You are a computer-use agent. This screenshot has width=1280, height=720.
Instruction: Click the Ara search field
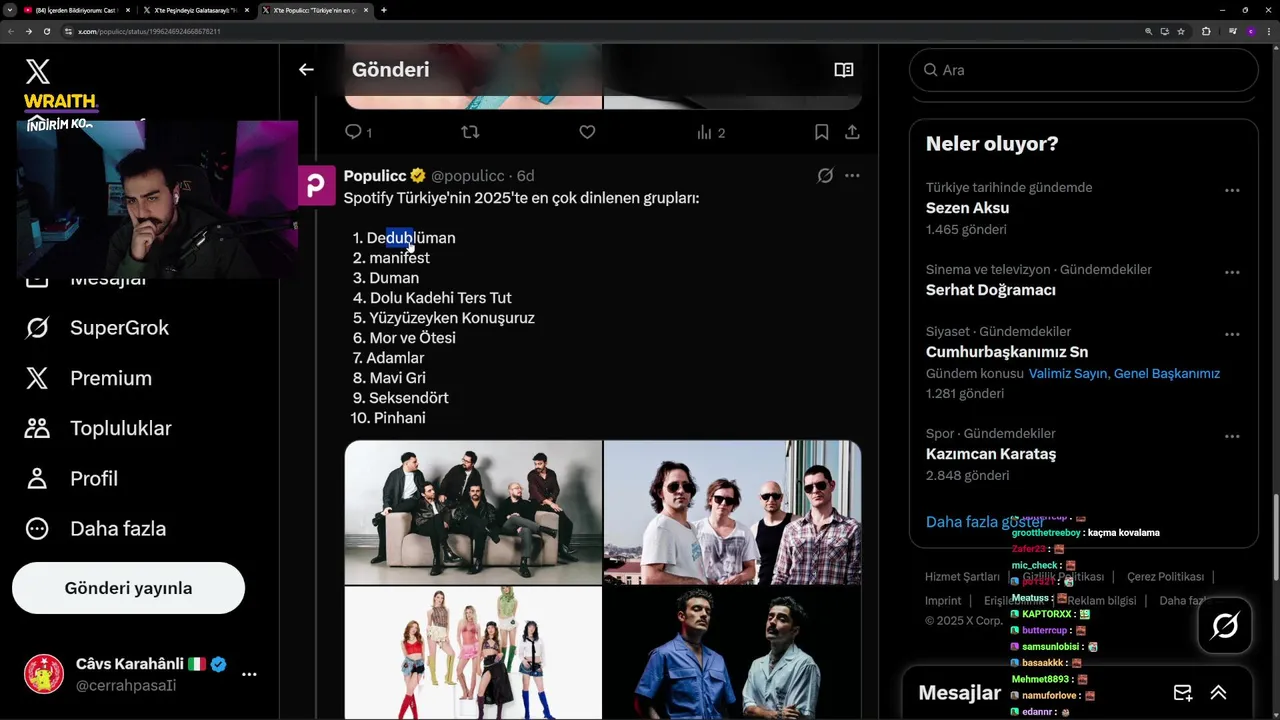coord(1083,70)
